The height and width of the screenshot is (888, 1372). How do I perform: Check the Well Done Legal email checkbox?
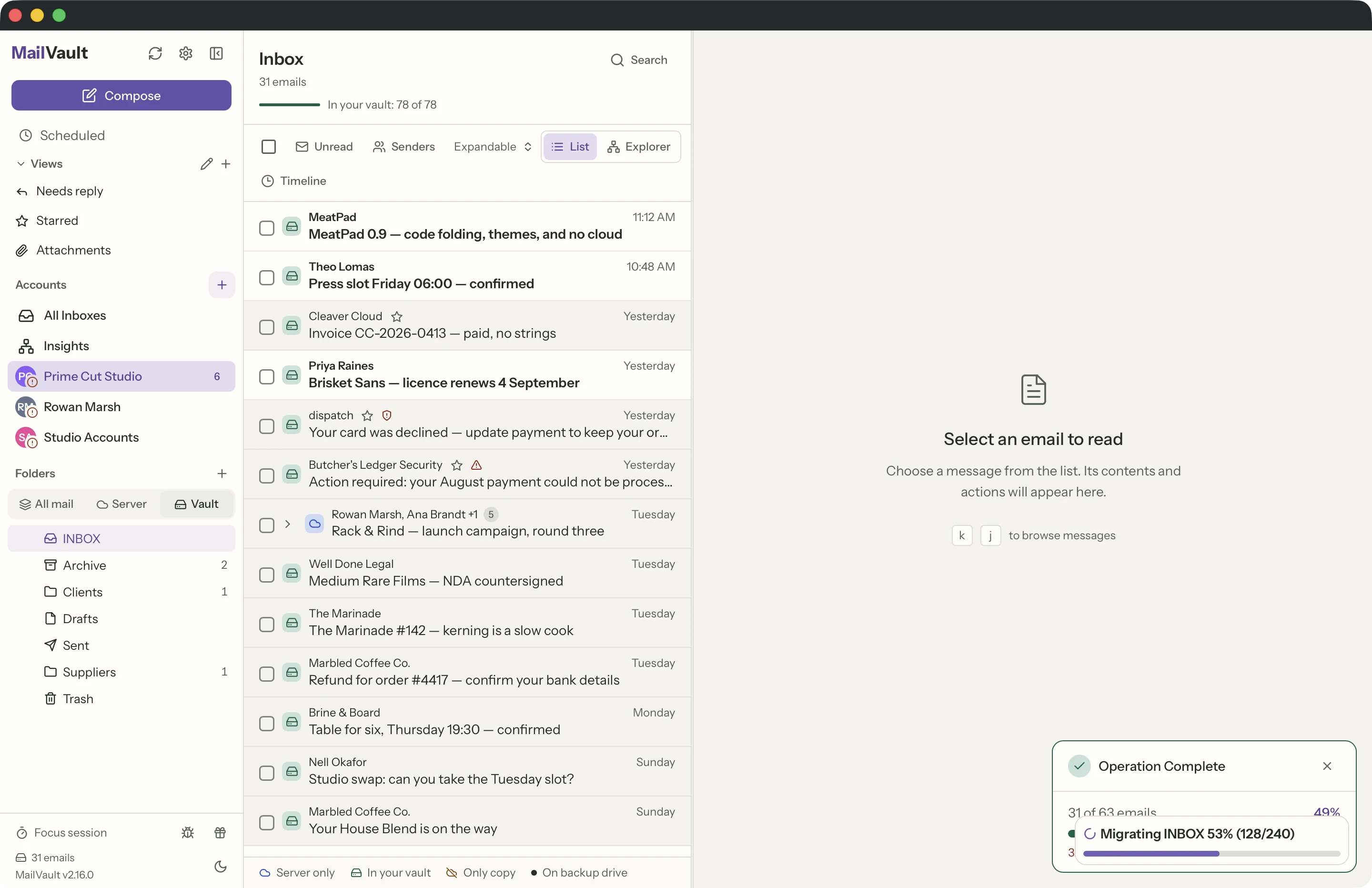[266, 575]
